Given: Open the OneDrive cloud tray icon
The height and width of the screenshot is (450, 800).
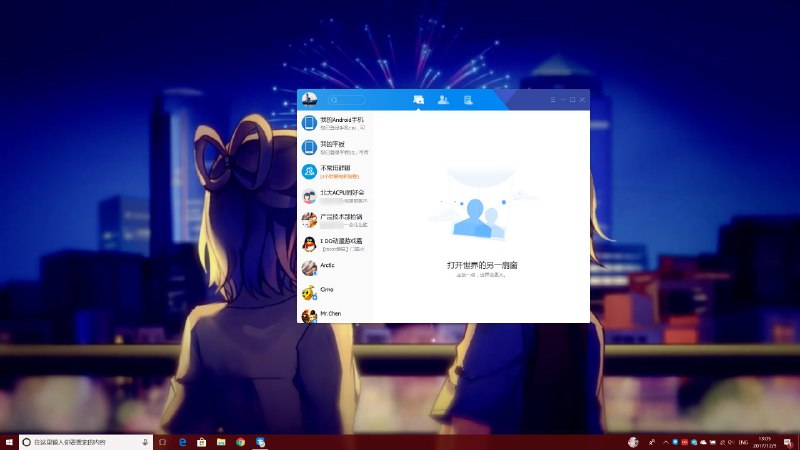Looking at the screenshot, I should (x=703, y=442).
